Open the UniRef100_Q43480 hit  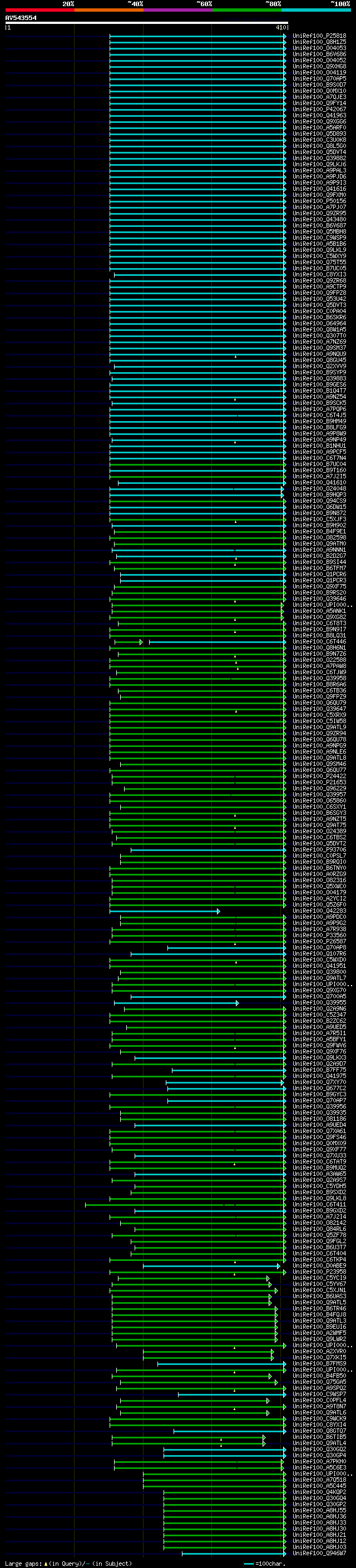pyautogui.click(x=319, y=219)
